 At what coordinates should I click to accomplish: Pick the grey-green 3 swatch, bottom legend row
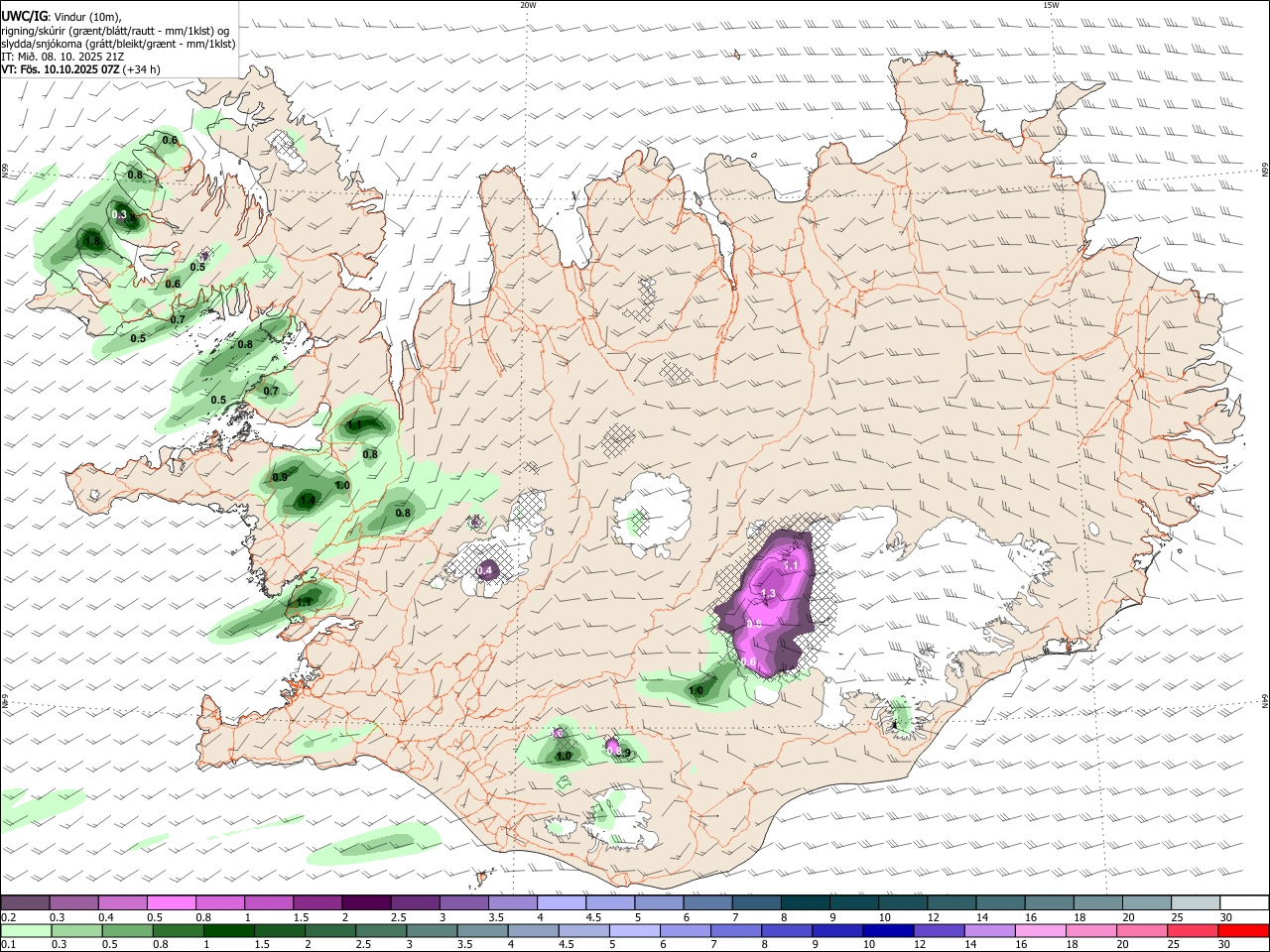tap(432, 930)
